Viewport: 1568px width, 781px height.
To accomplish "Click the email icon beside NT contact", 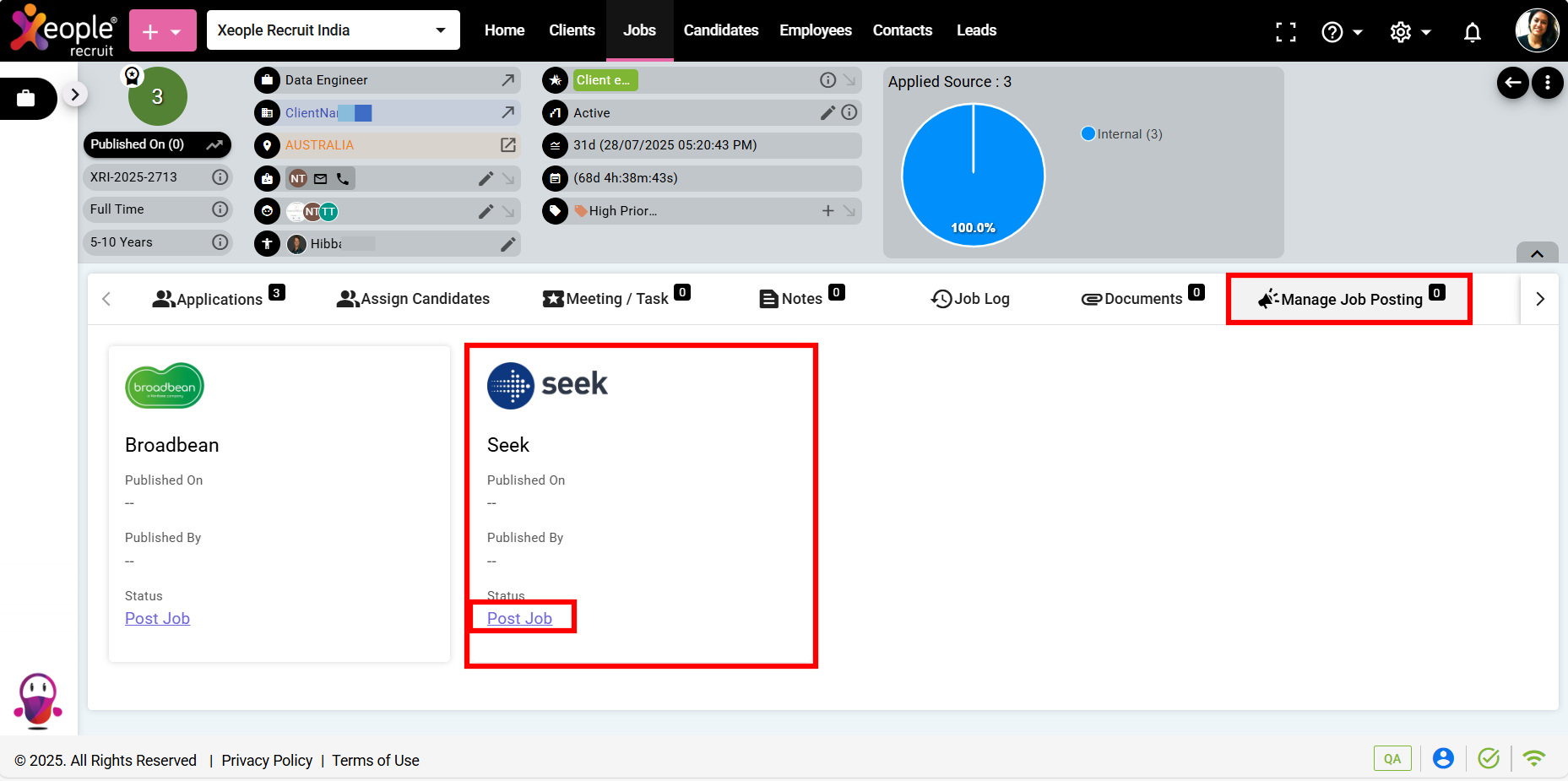I will point(320,179).
